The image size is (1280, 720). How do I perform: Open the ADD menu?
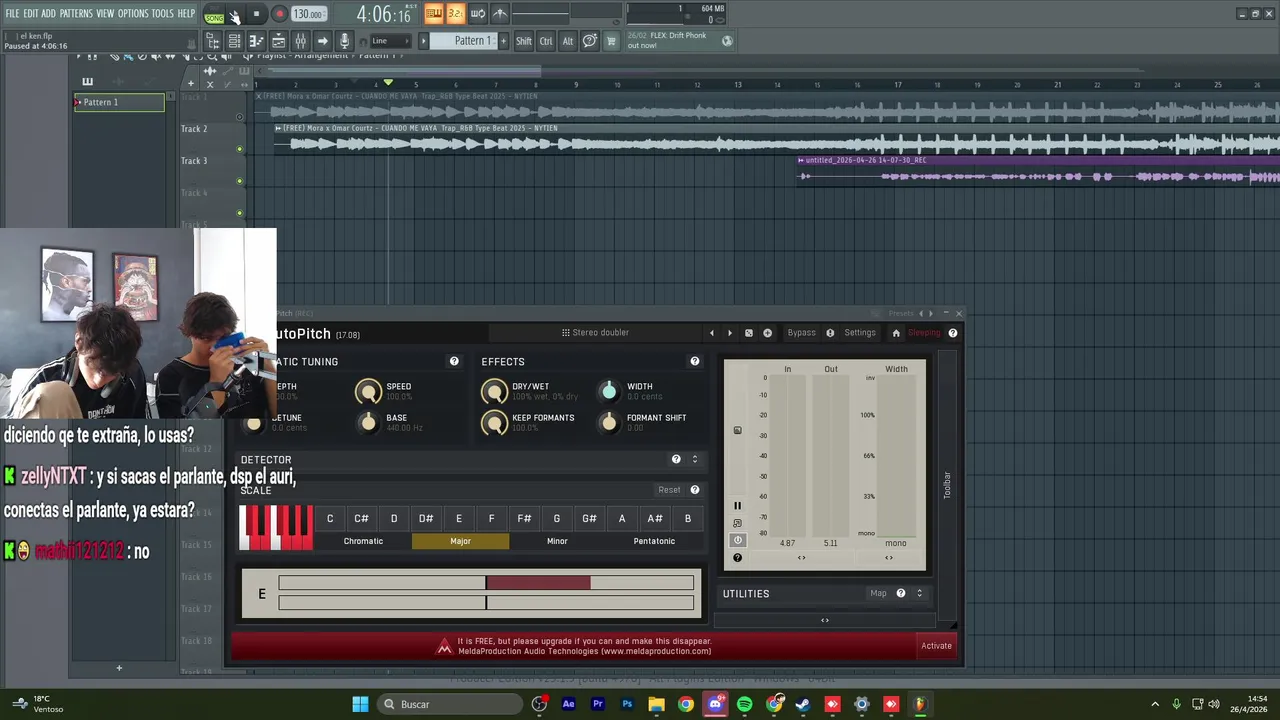pos(48,13)
